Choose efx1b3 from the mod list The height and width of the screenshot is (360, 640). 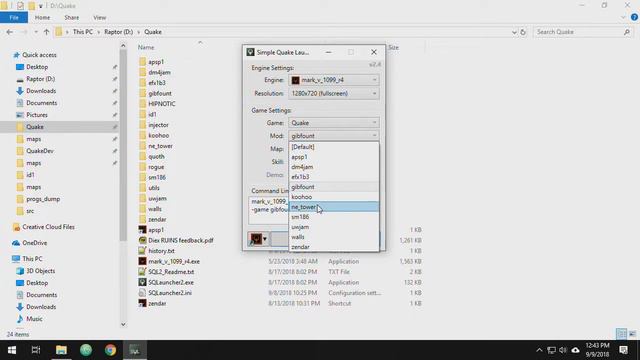(x=333, y=177)
